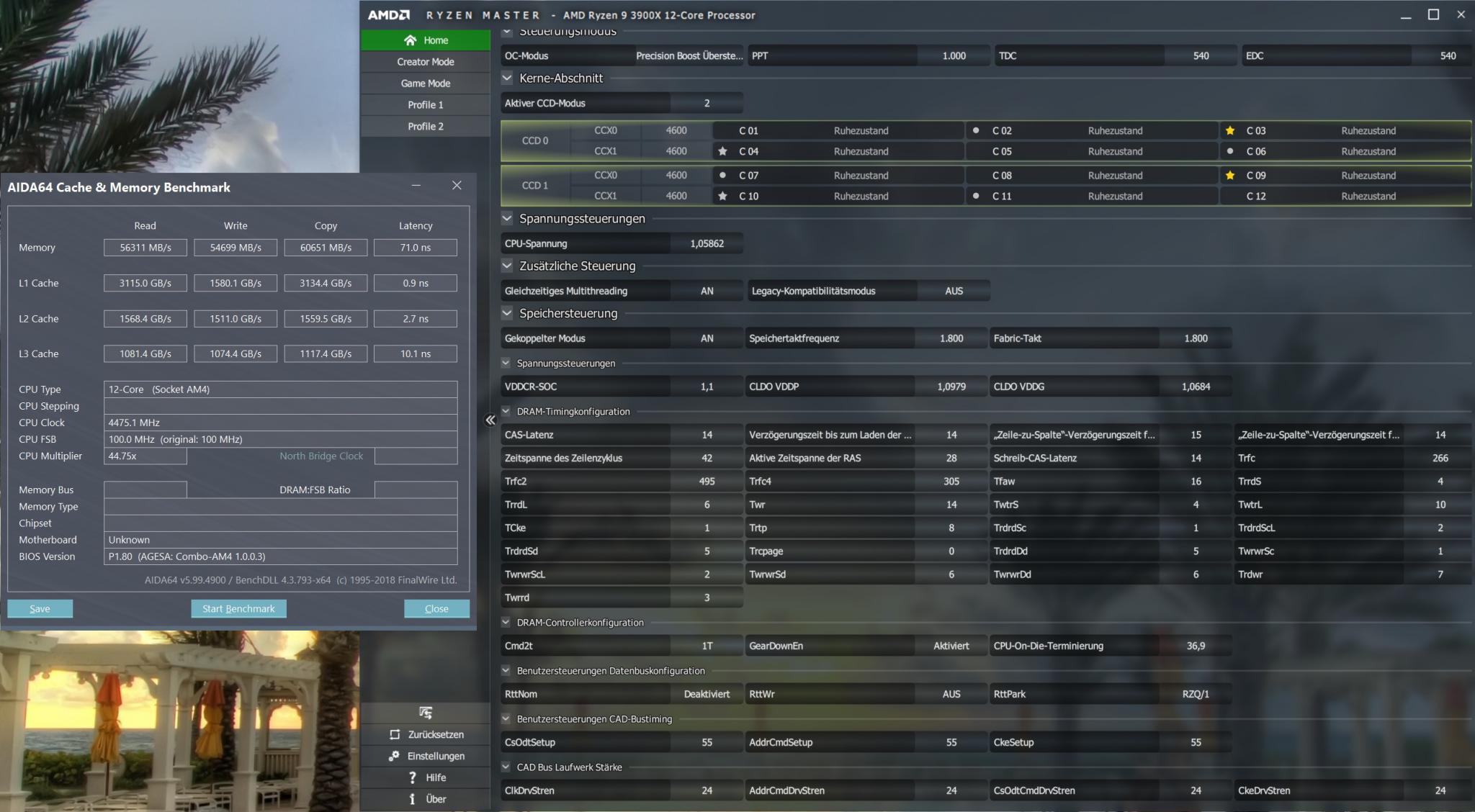Click RttNom Deaktiviert value
This screenshot has height=812, width=1475.
[x=707, y=694]
